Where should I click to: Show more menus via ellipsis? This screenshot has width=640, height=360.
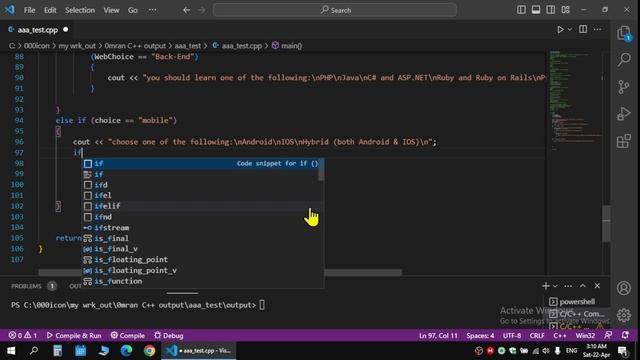pyautogui.click(x=152, y=10)
